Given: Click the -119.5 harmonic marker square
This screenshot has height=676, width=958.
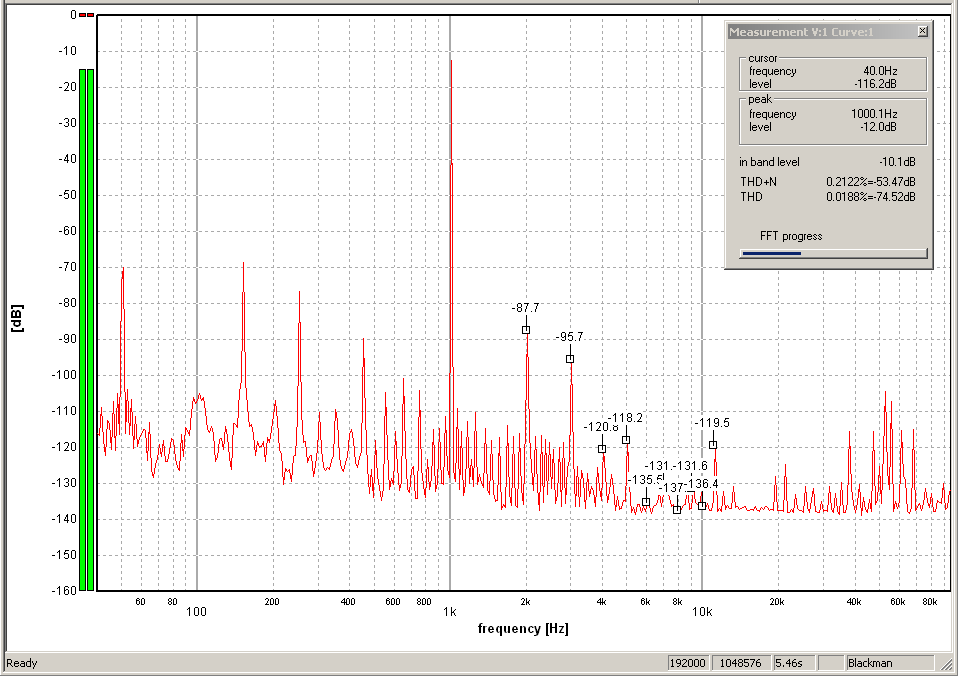Looking at the screenshot, I should [x=713, y=445].
